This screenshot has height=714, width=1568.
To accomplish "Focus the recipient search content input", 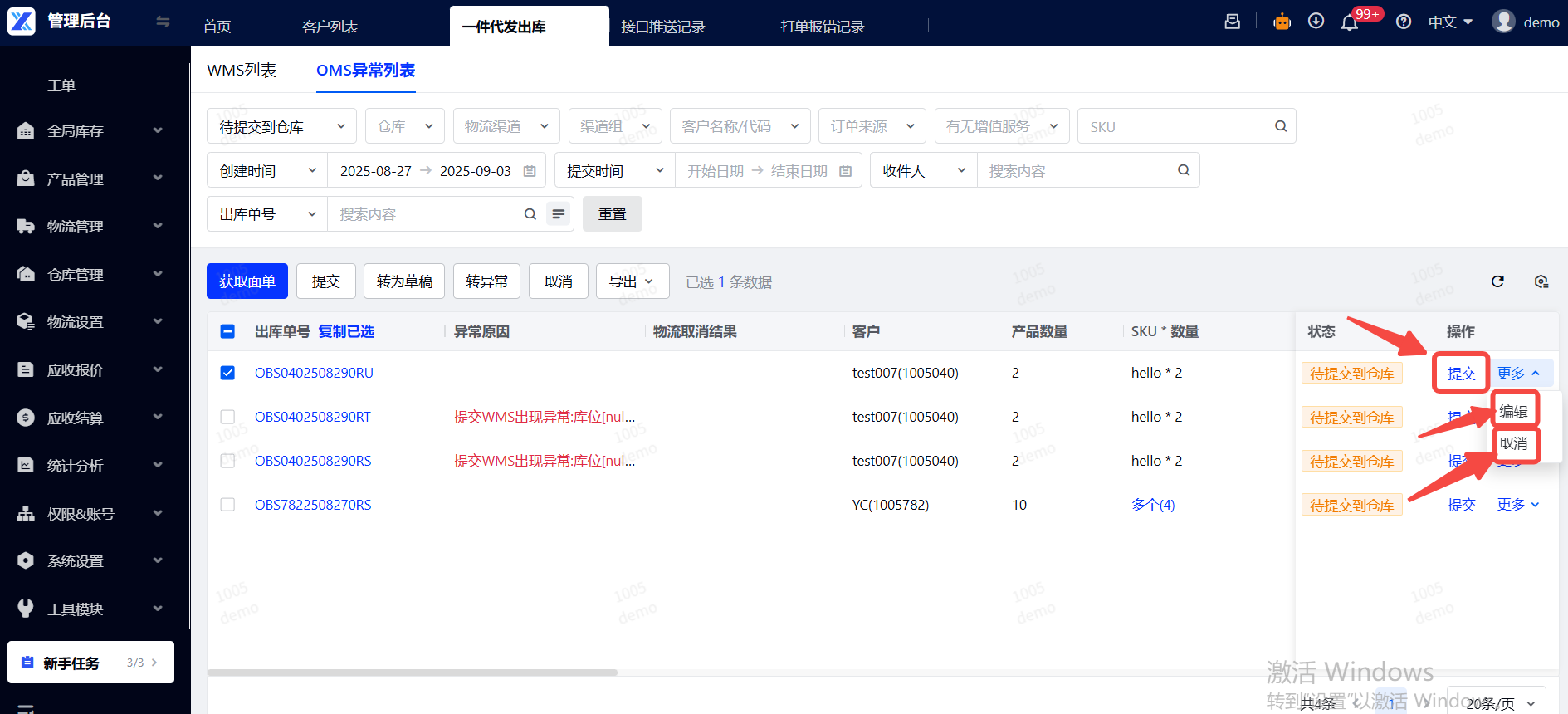I will click(1078, 170).
